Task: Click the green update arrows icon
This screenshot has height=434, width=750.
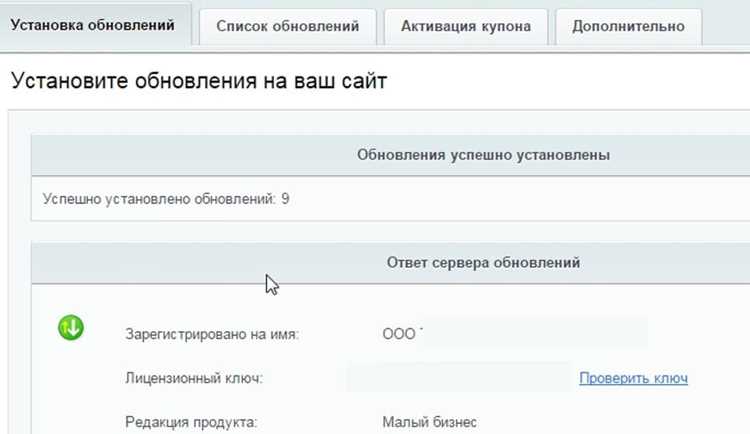Action: pos(71,328)
